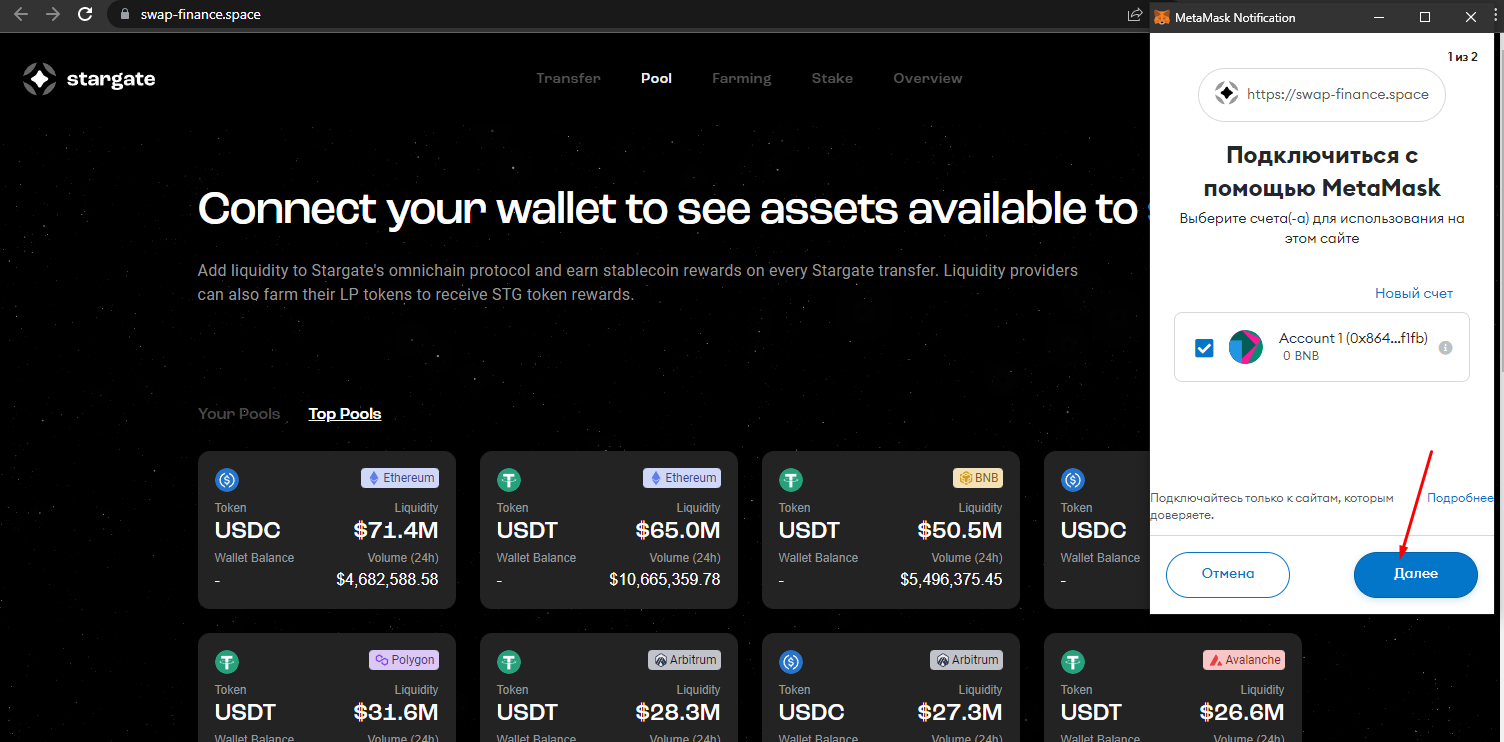The image size is (1504, 742).
Task: Click Arbitrum badge on the USDT card
Action: point(684,660)
